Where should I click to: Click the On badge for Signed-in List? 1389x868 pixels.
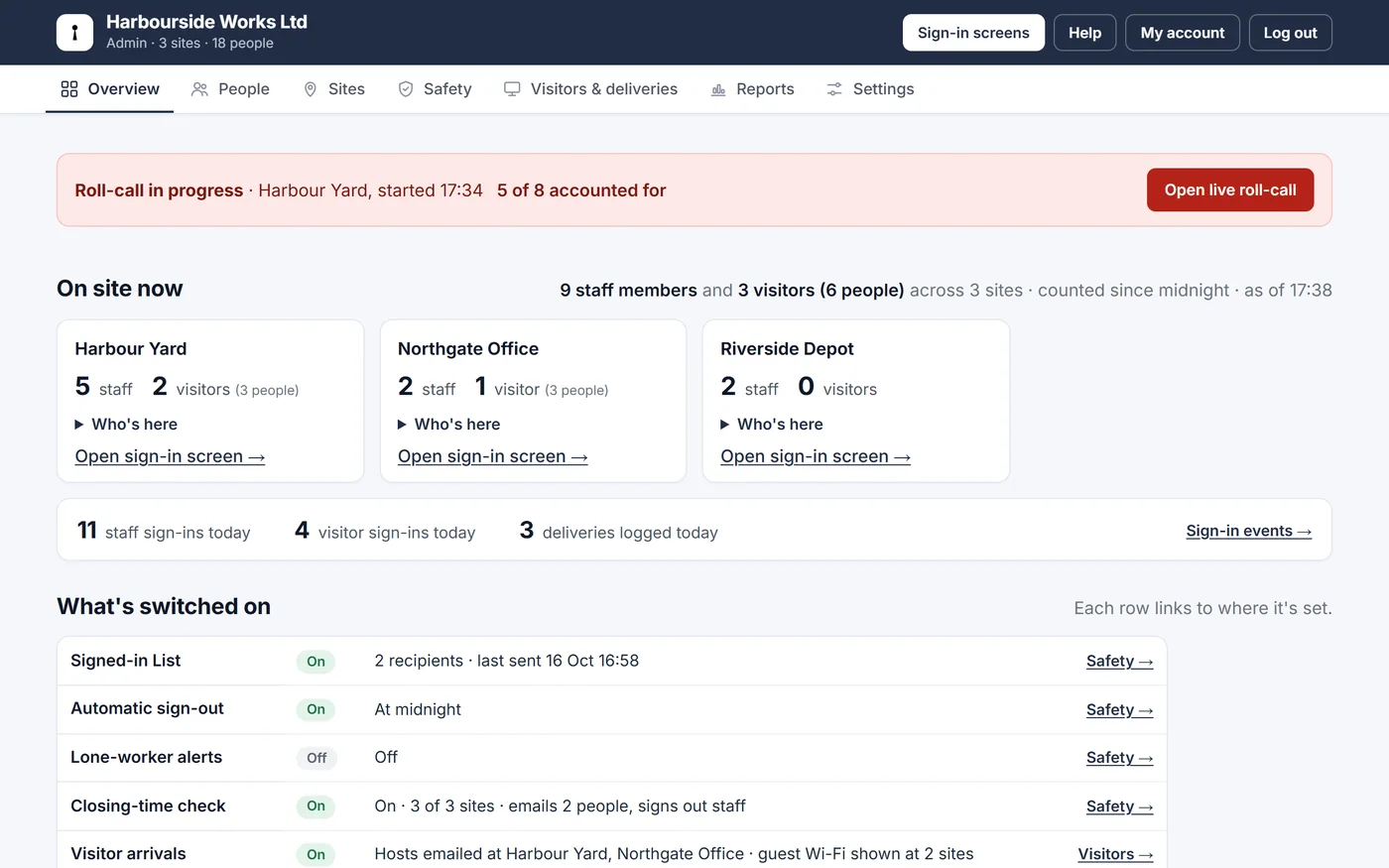pyautogui.click(x=316, y=662)
